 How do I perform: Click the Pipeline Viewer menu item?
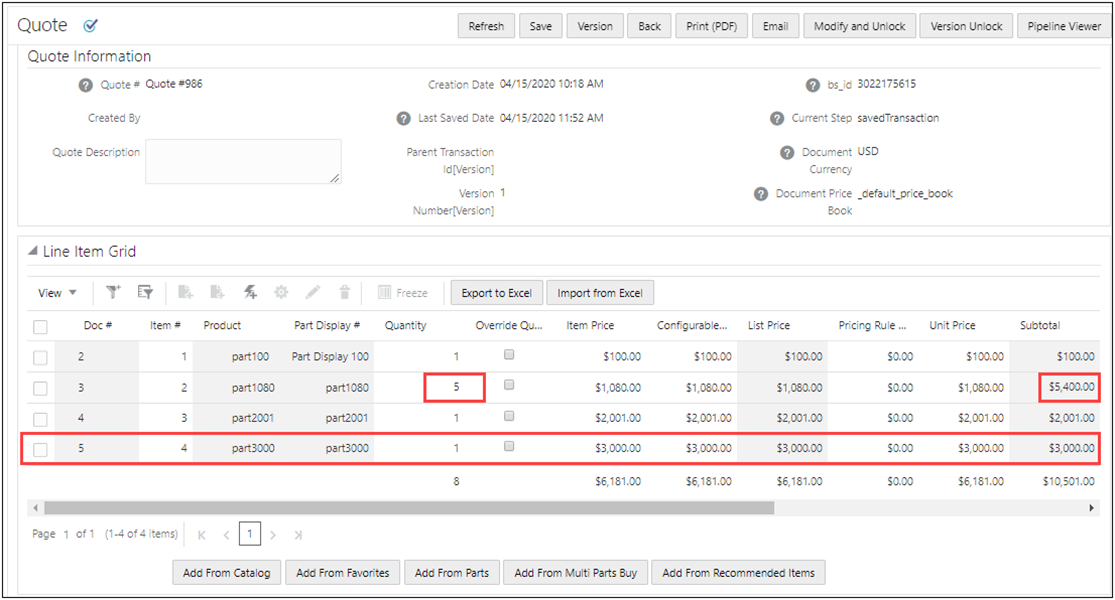pyautogui.click(x=1063, y=26)
